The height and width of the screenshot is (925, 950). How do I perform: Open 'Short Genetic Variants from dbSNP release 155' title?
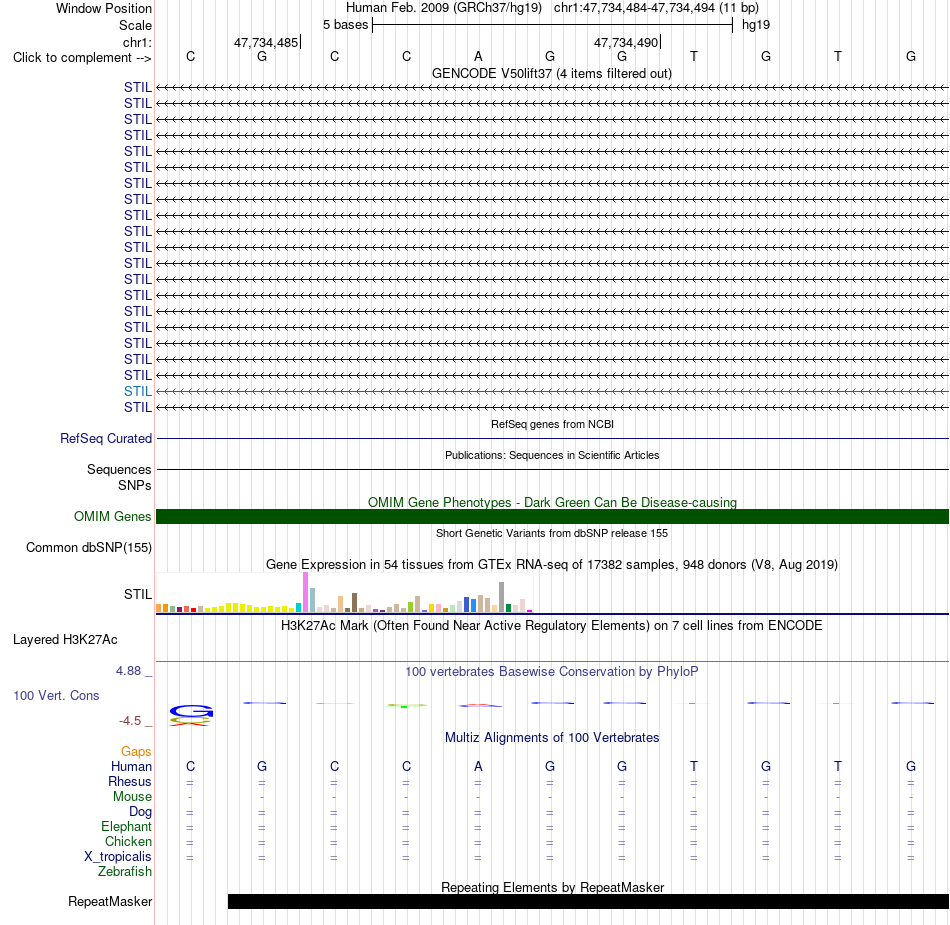[552, 533]
